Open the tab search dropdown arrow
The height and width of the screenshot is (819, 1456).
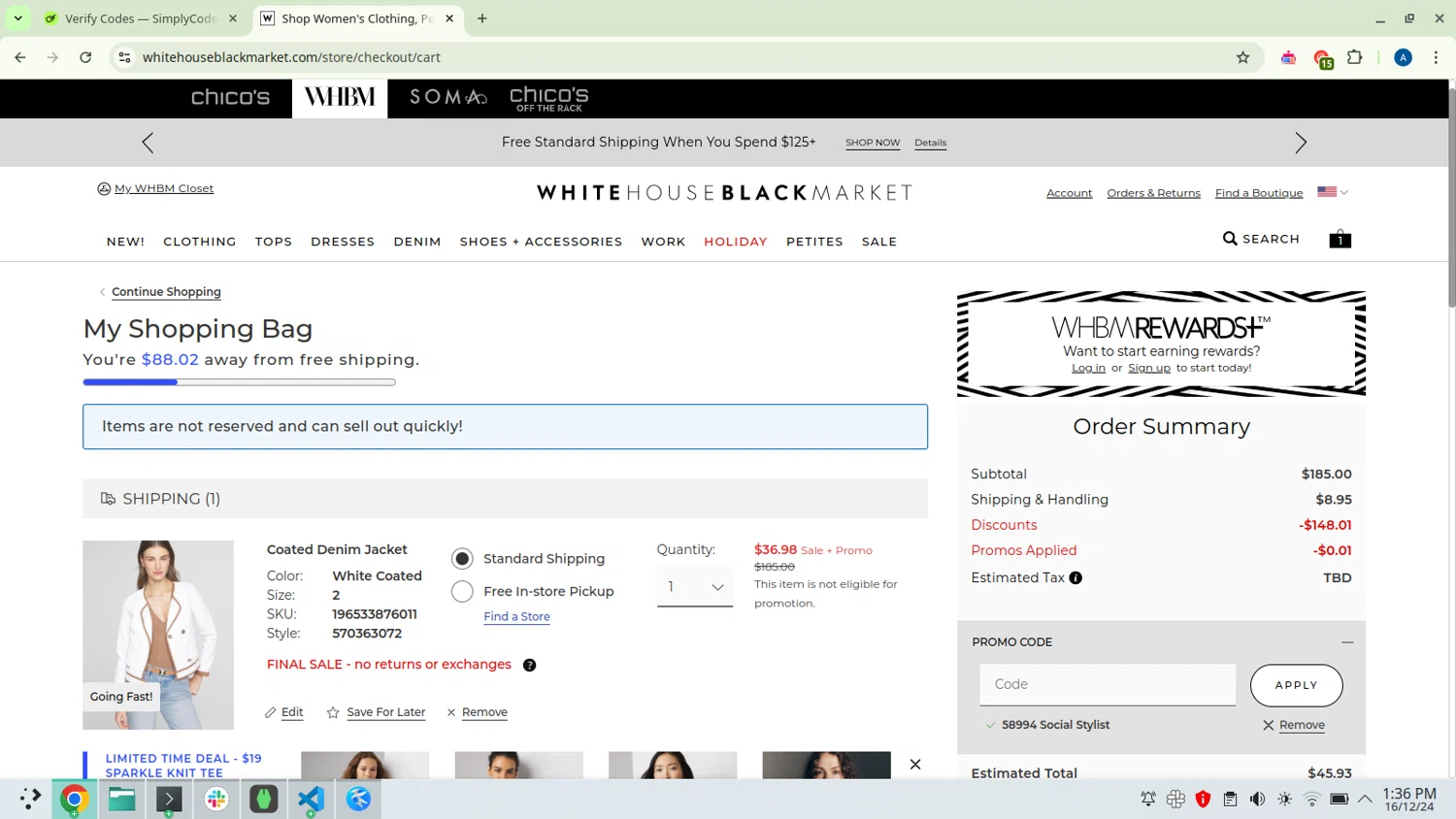17,18
